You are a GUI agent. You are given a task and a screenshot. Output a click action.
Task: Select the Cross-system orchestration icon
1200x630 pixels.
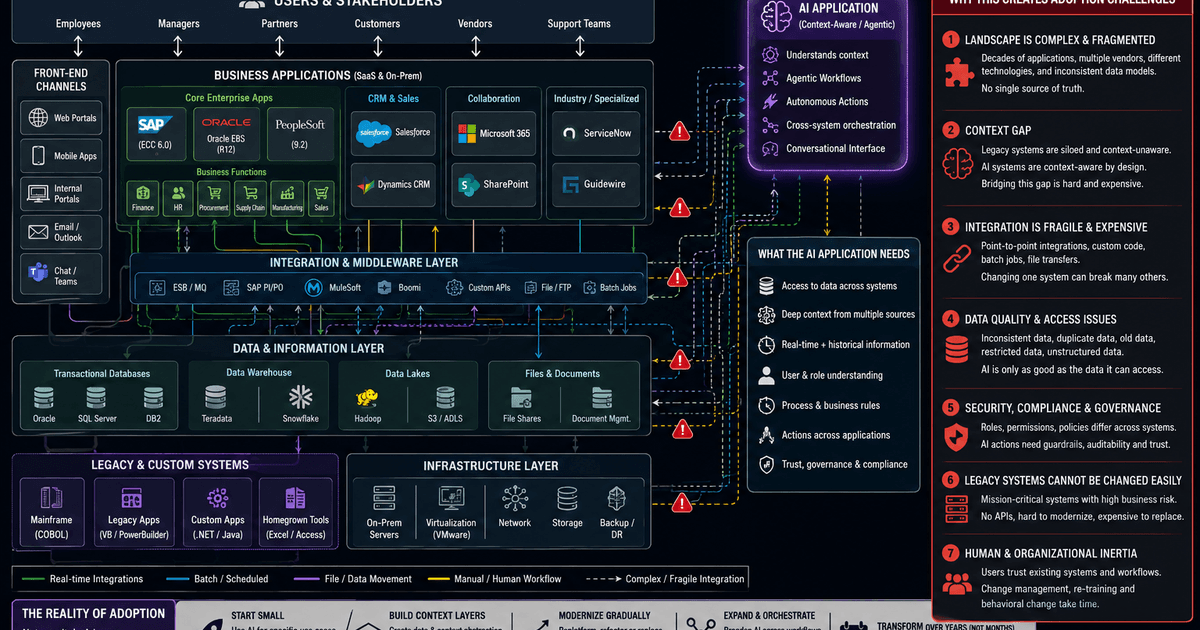[x=769, y=125]
